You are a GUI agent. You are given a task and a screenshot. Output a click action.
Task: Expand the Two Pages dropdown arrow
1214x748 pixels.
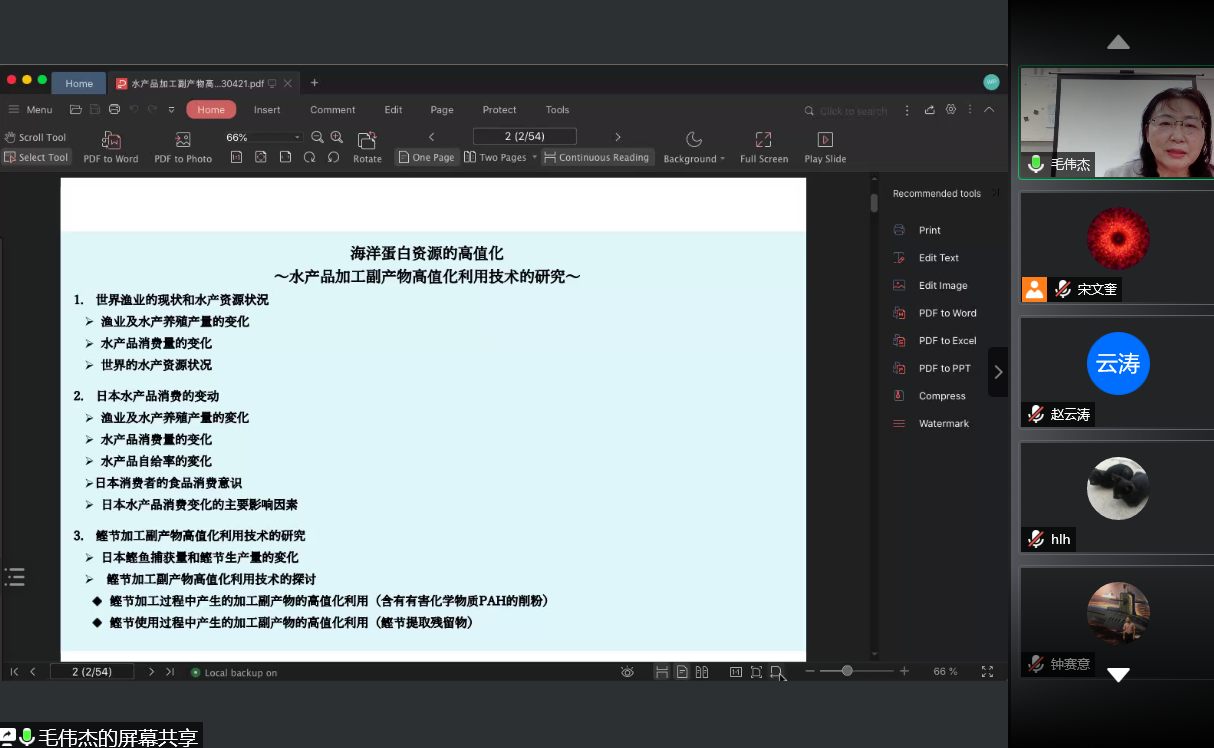point(534,158)
